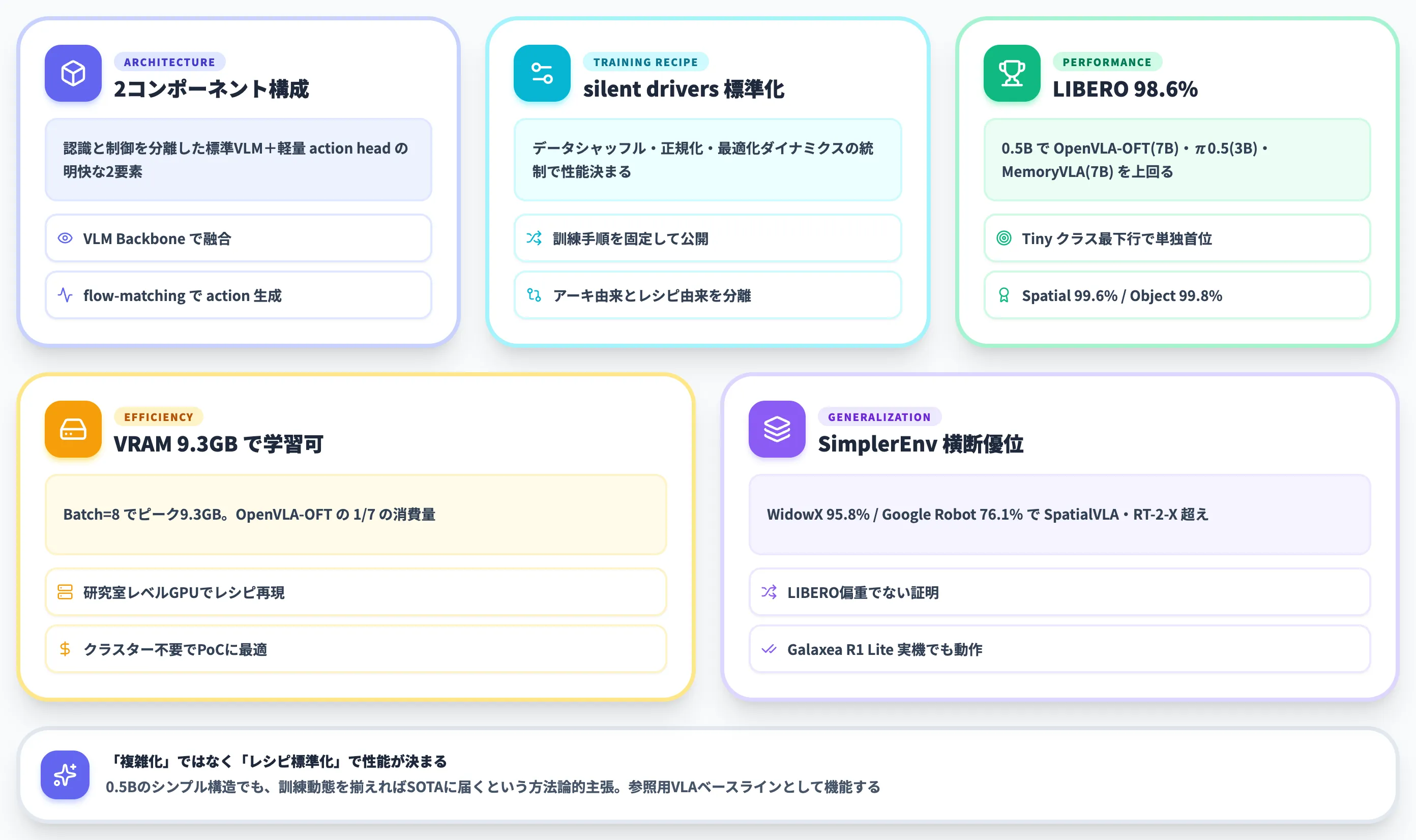This screenshot has height=840, width=1416.
Task: Click the sliders icon of the Training Recipe card
Action: point(542,73)
